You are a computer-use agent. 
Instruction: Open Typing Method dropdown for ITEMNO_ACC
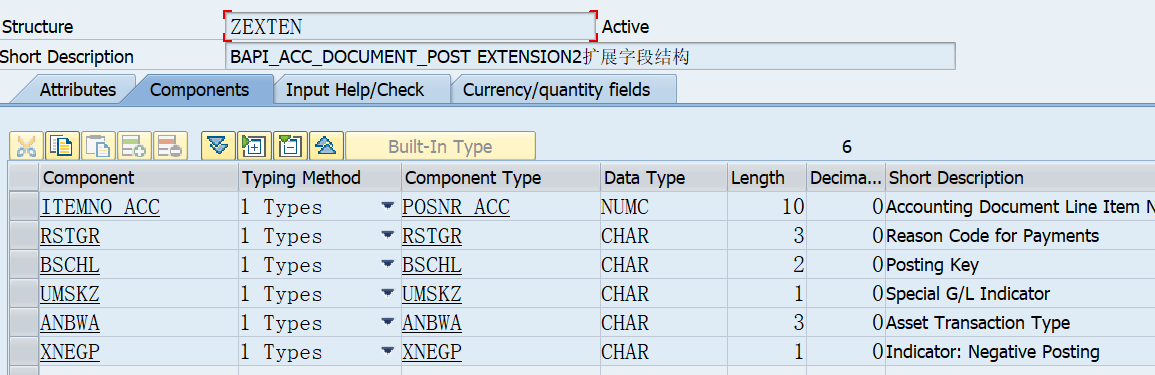[x=387, y=207]
